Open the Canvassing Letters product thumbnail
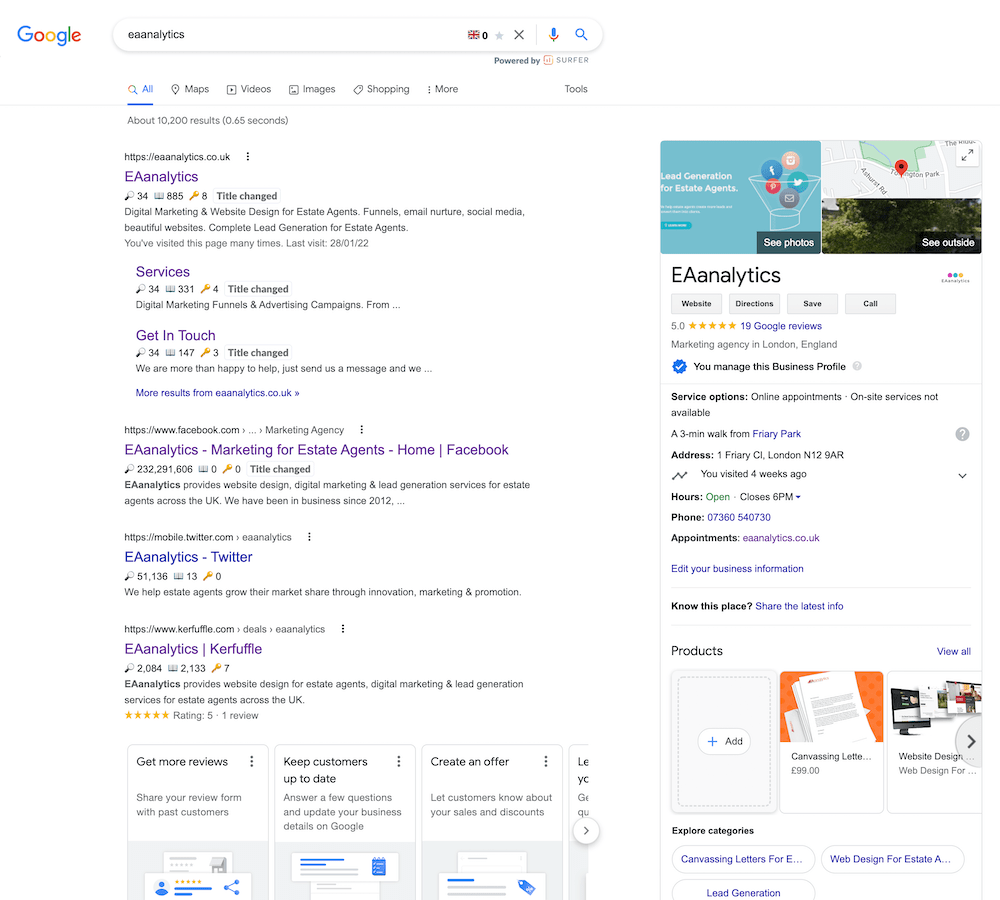Screen dimensions: 1000x900 [x=831, y=707]
